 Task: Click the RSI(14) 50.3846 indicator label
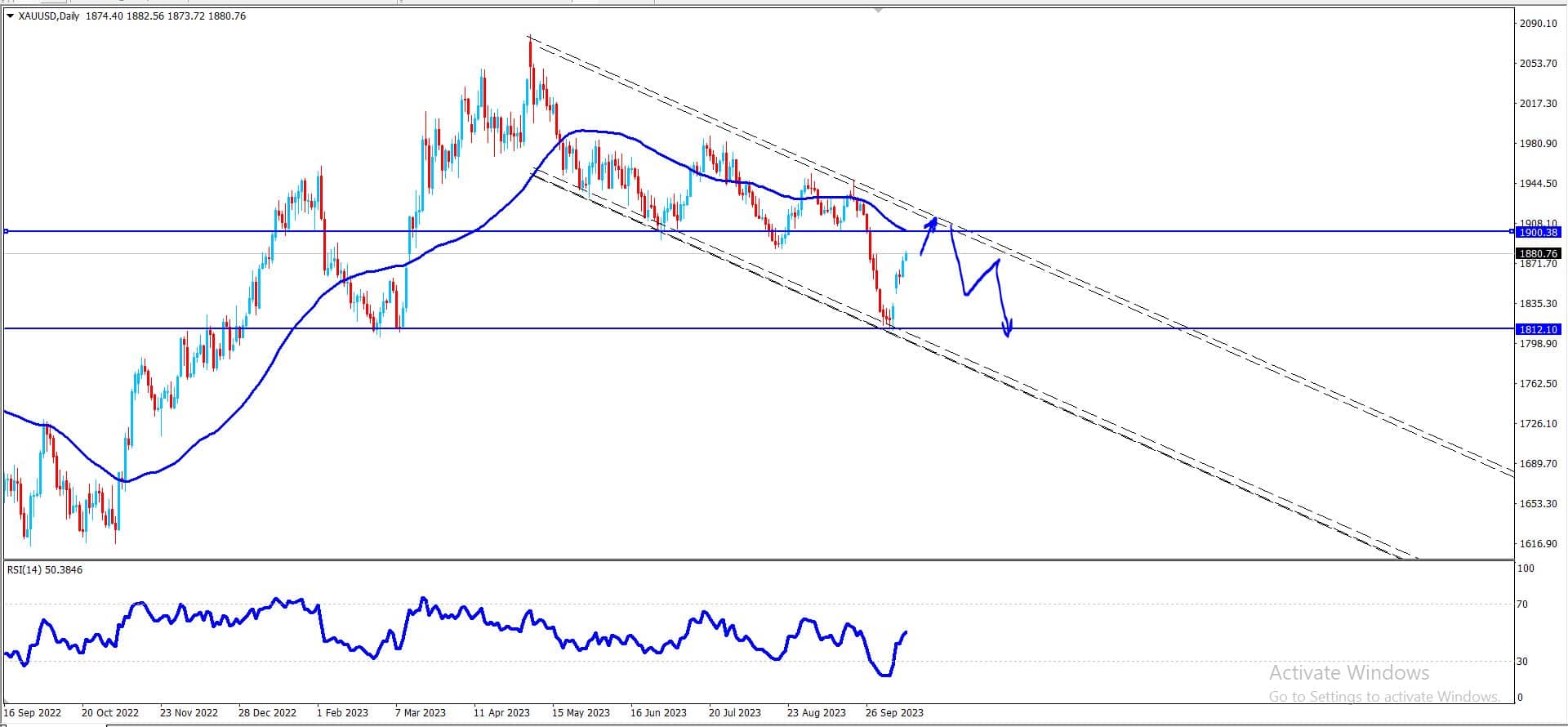click(x=45, y=569)
